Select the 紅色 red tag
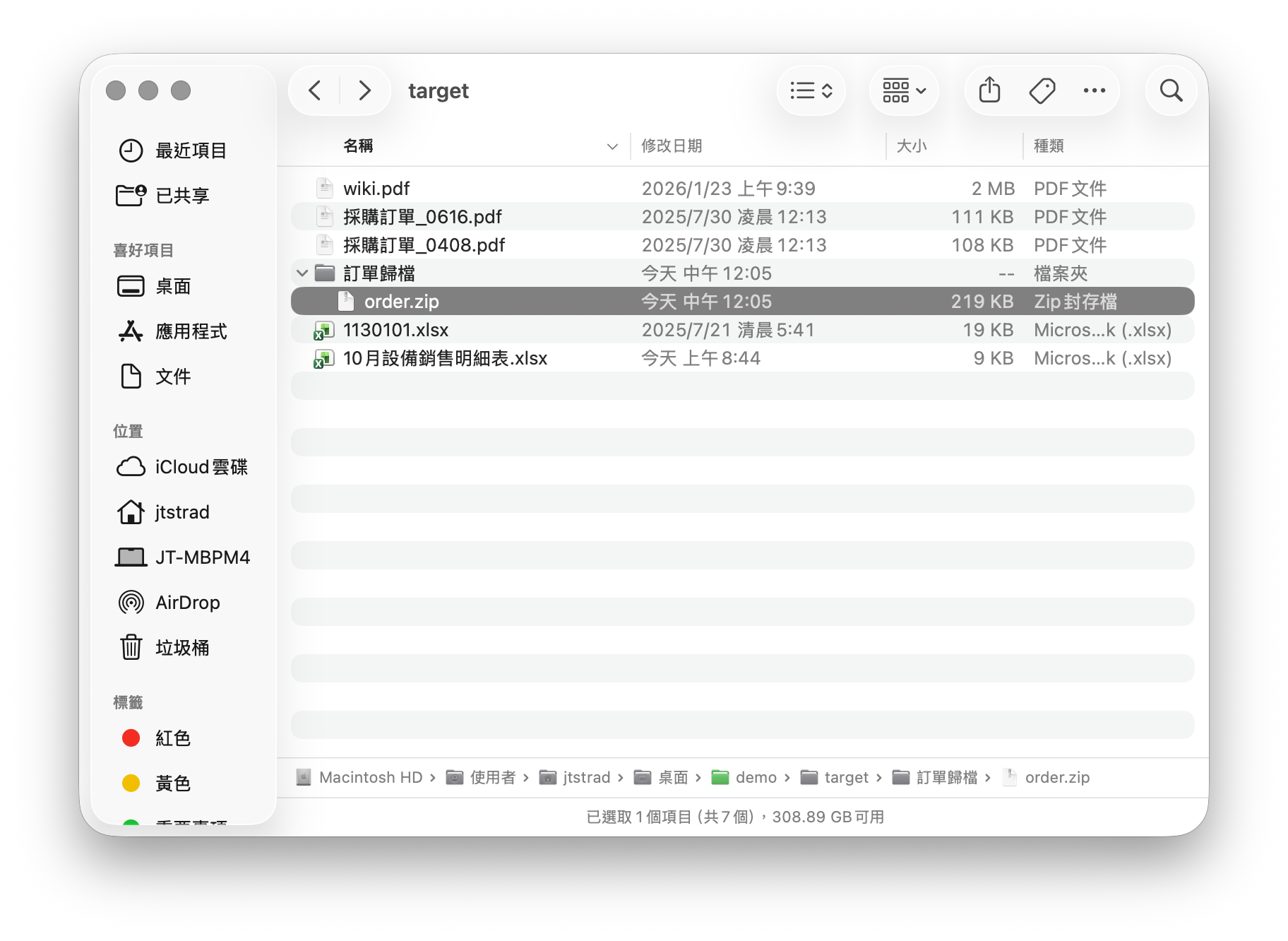Screen dimensions: 1288x941 172,738
